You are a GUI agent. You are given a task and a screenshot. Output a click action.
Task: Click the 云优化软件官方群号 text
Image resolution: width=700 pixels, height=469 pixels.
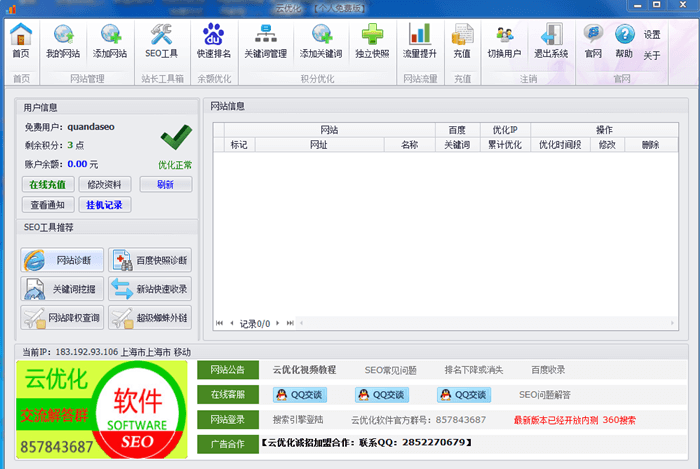[x=418, y=420]
